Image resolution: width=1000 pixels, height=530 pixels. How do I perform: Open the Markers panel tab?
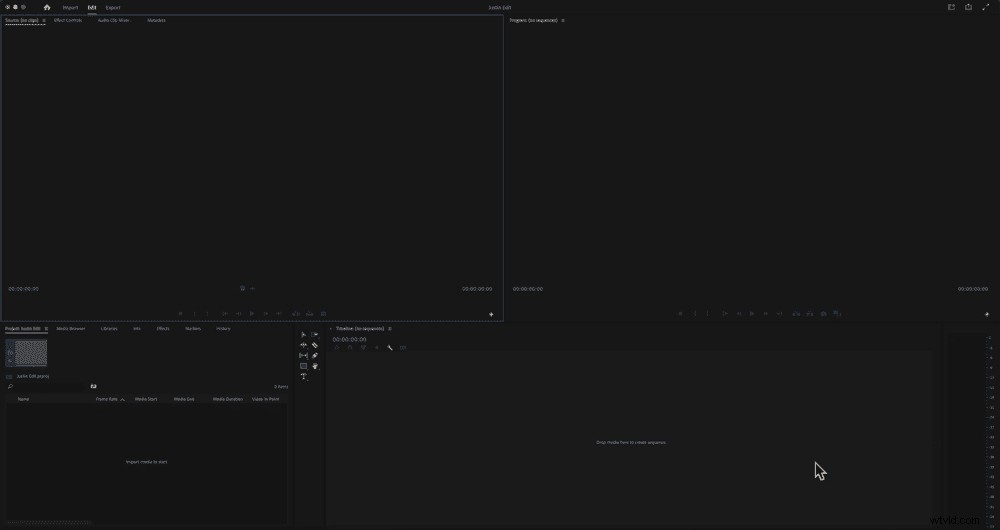(193, 328)
